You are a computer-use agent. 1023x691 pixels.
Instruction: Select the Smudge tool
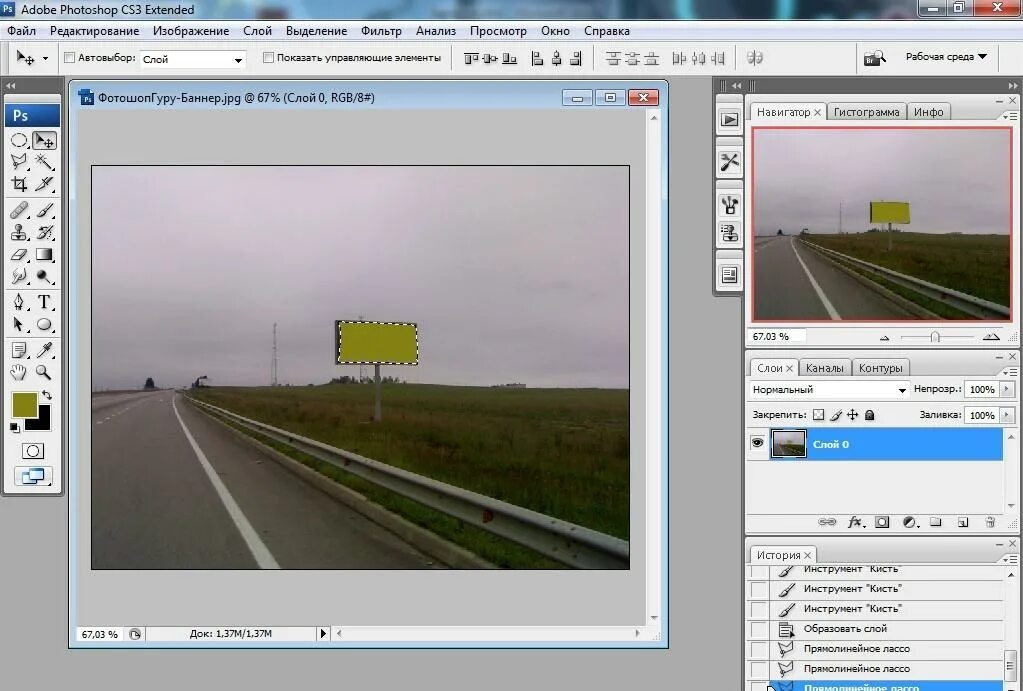(19, 277)
